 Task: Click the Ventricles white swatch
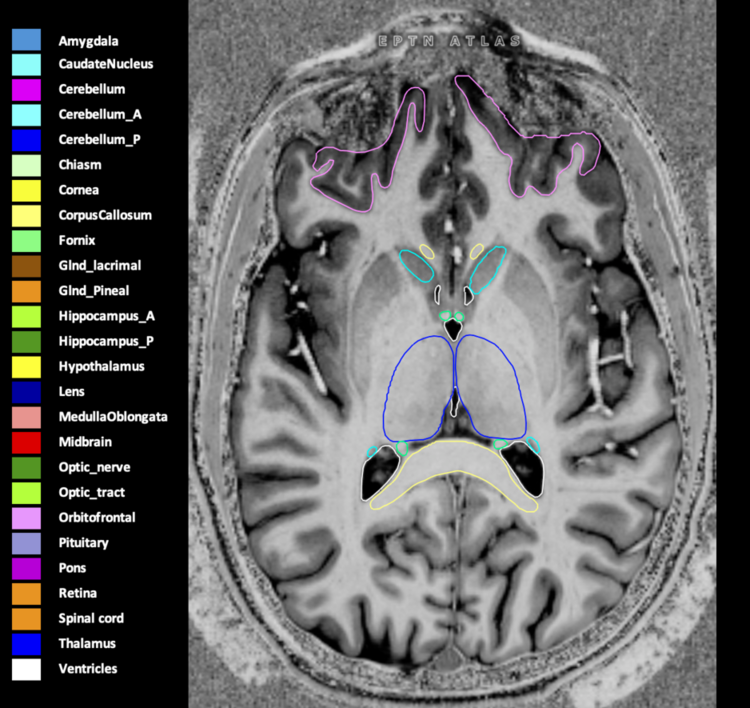[x=26, y=669]
